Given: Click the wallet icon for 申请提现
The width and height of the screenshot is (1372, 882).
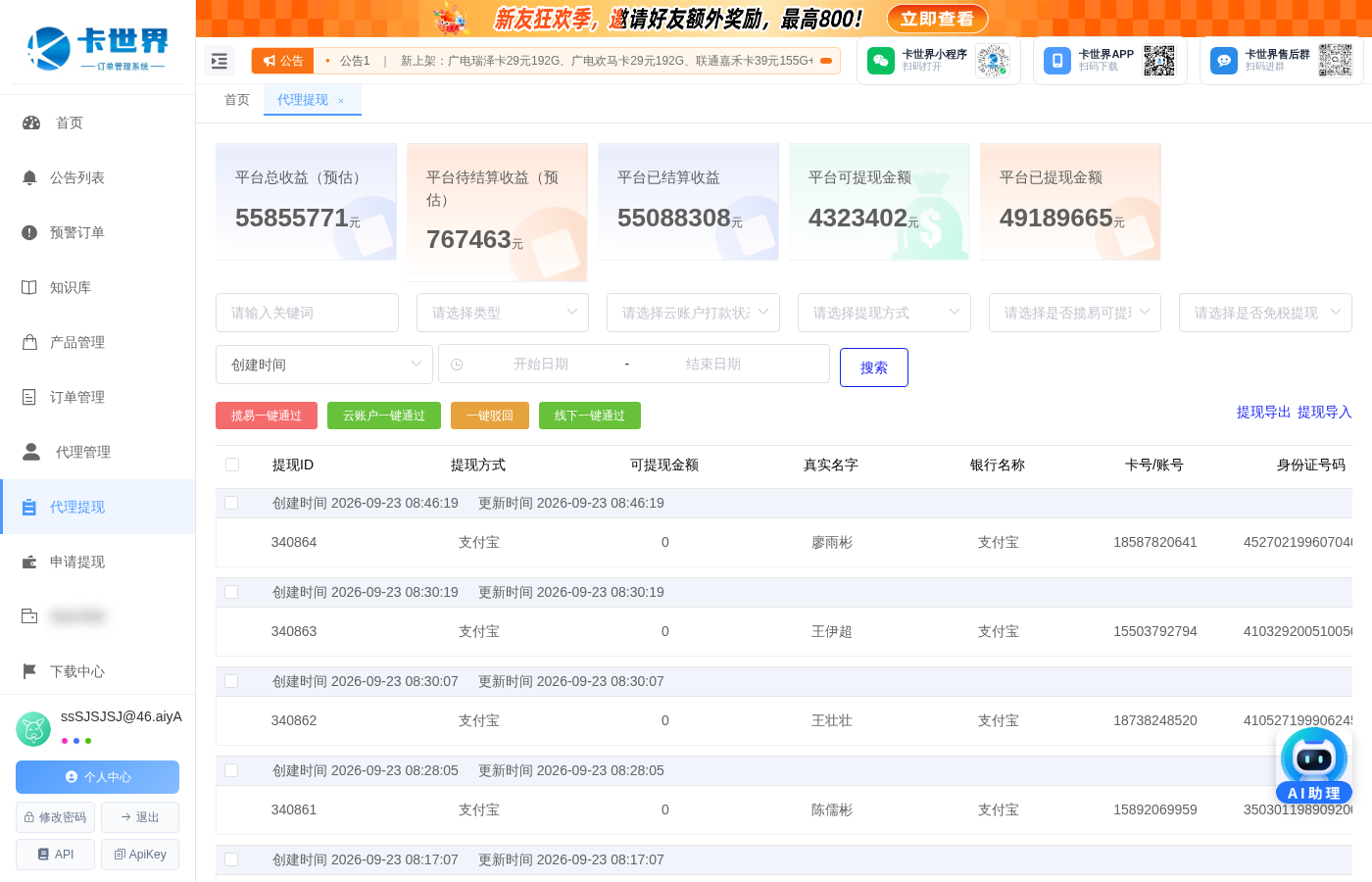Looking at the screenshot, I should point(29,562).
